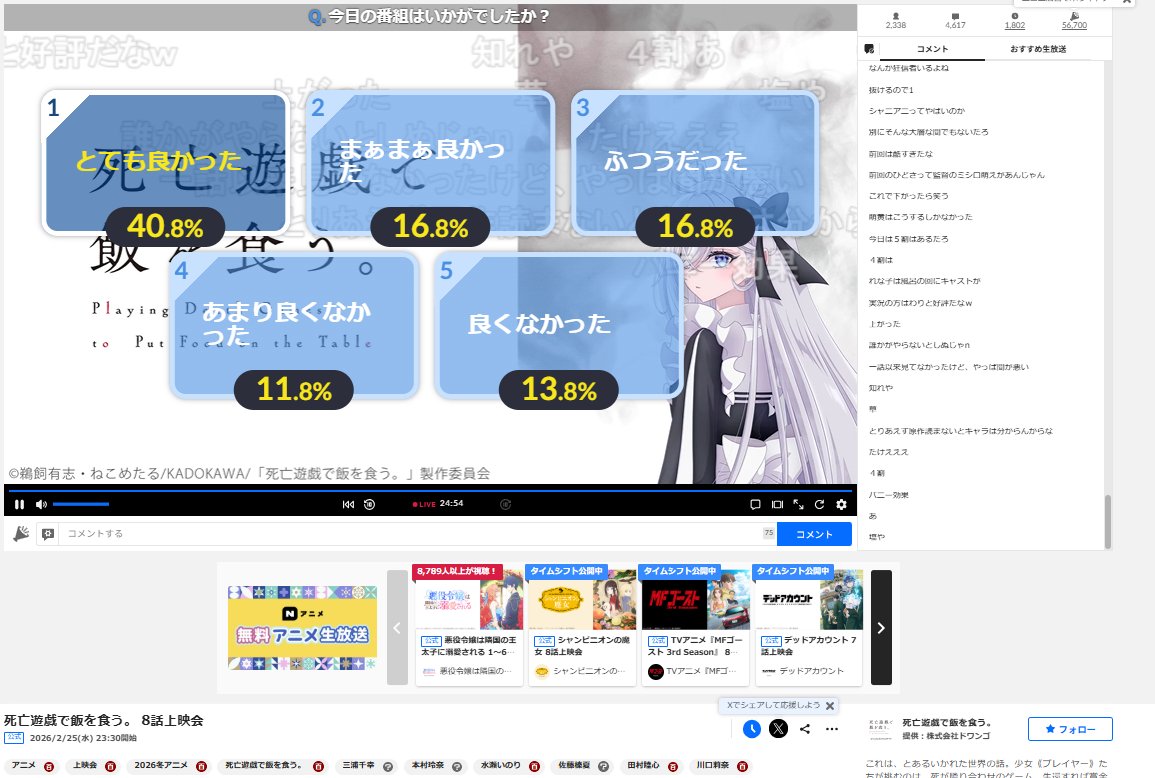Open the 2026冬アニメ tag
Screen dimensions: 1155x778
[161, 765]
